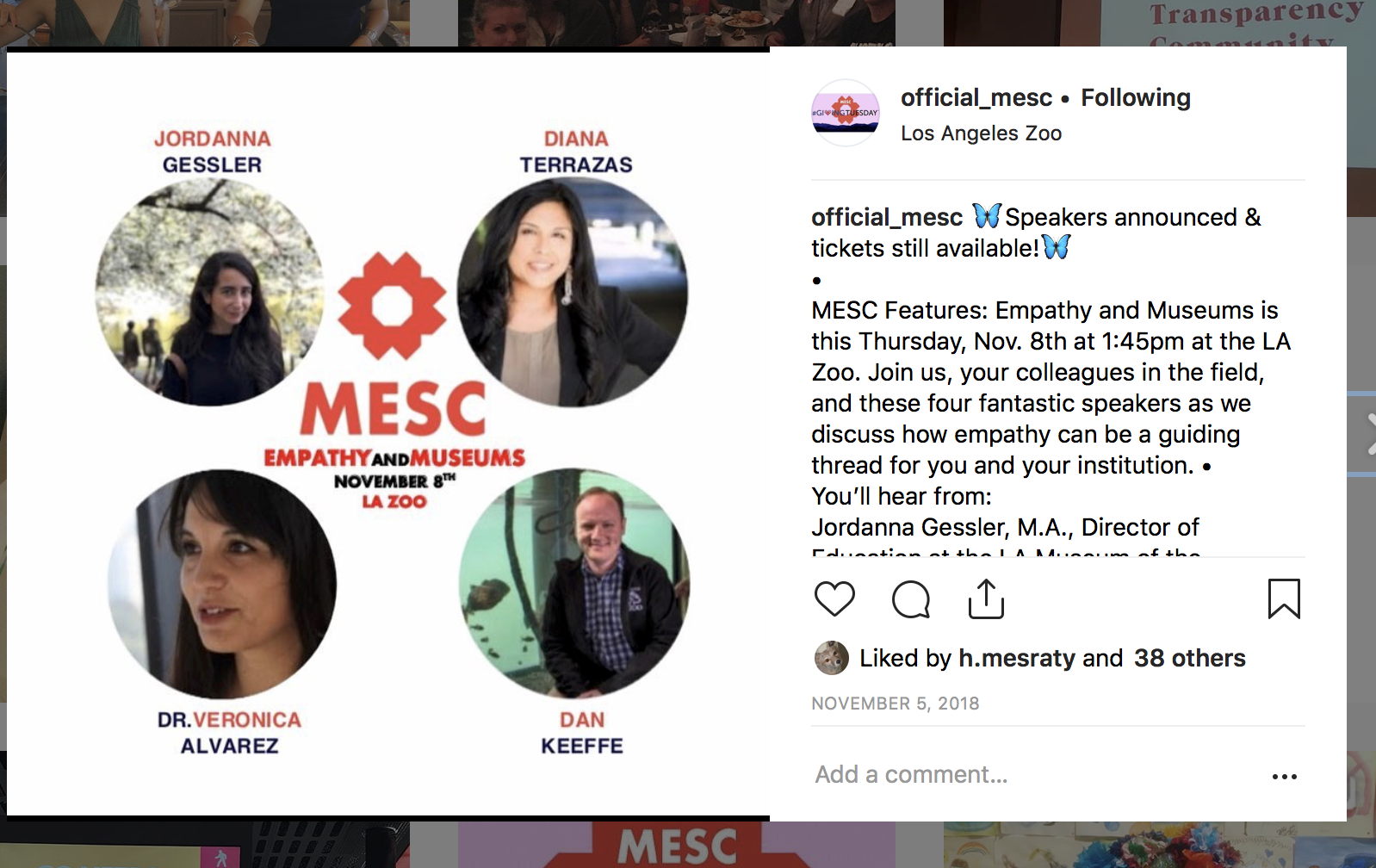
Task: Open the November 5, 2018 timestamp link
Action: coord(896,704)
